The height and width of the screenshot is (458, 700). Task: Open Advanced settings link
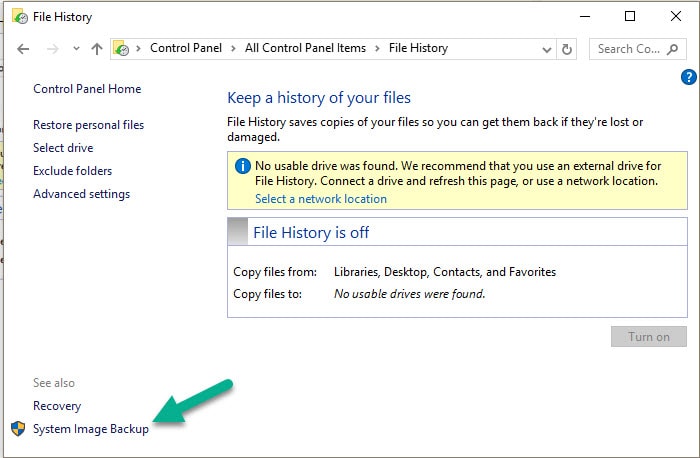[x=81, y=194]
